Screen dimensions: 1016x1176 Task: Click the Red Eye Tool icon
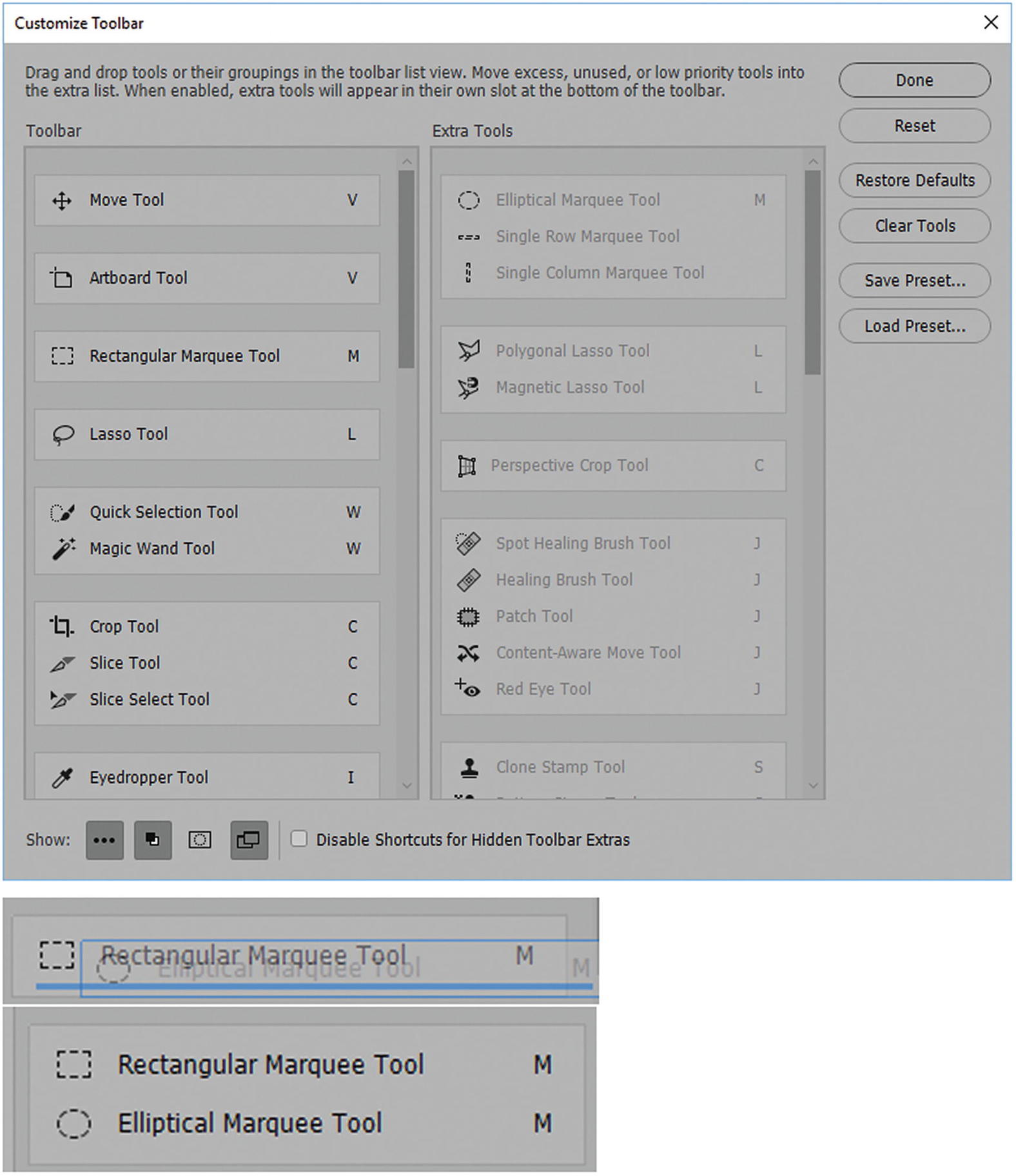468,689
